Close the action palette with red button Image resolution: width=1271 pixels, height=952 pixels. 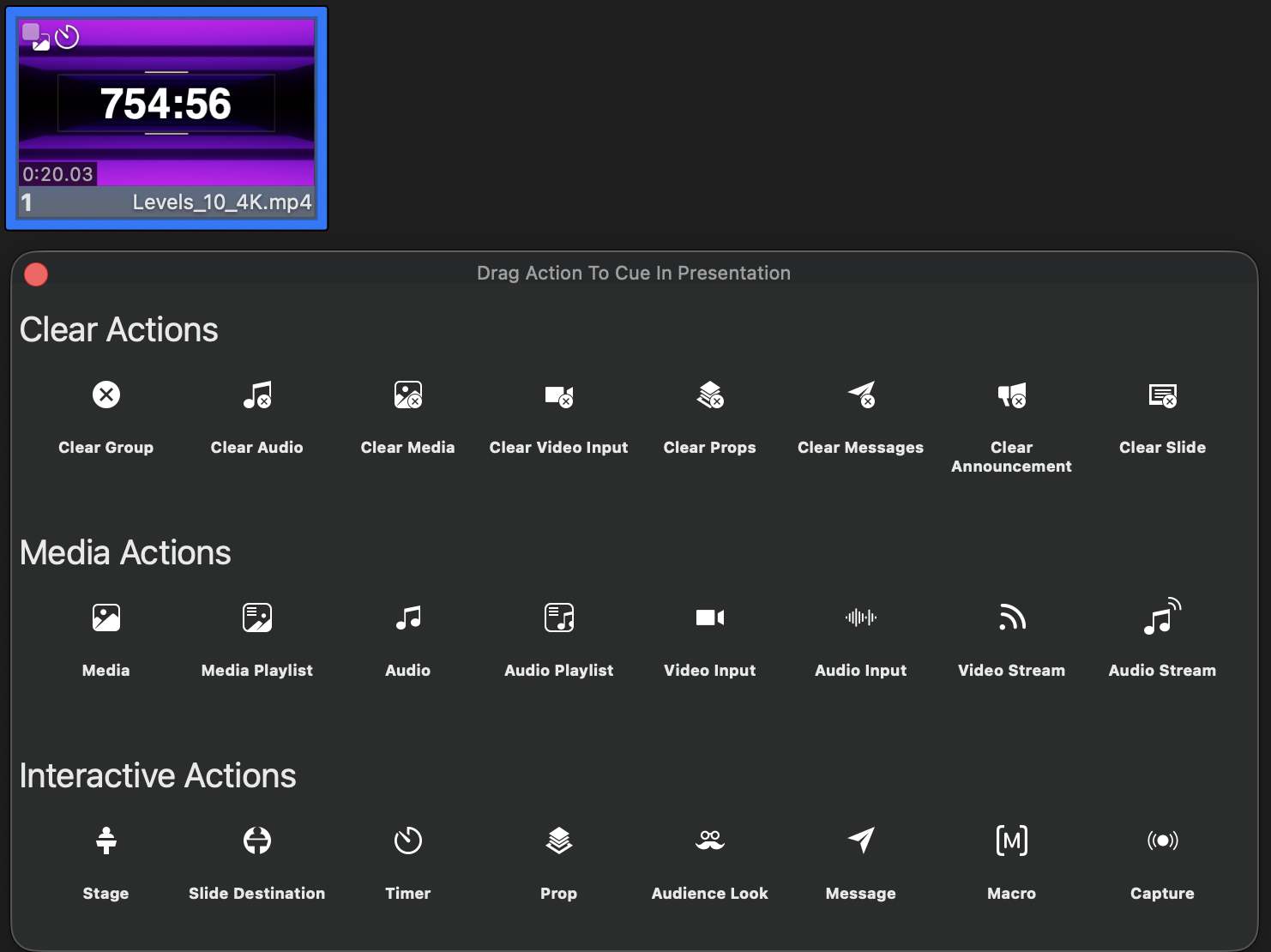tap(36, 274)
